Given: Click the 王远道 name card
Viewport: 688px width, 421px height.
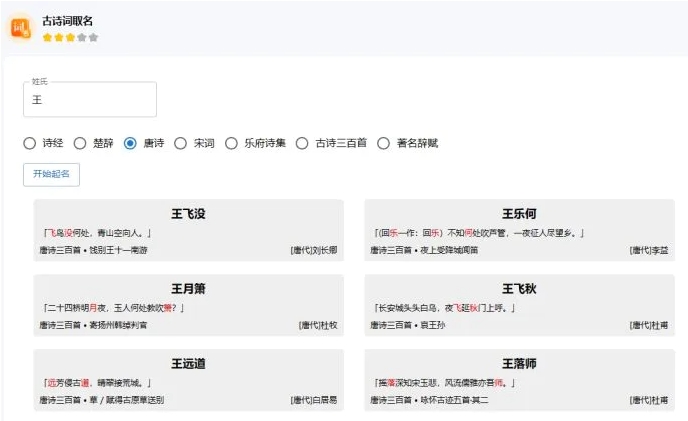Looking at the screenshot, I should [x=188, y=380].
